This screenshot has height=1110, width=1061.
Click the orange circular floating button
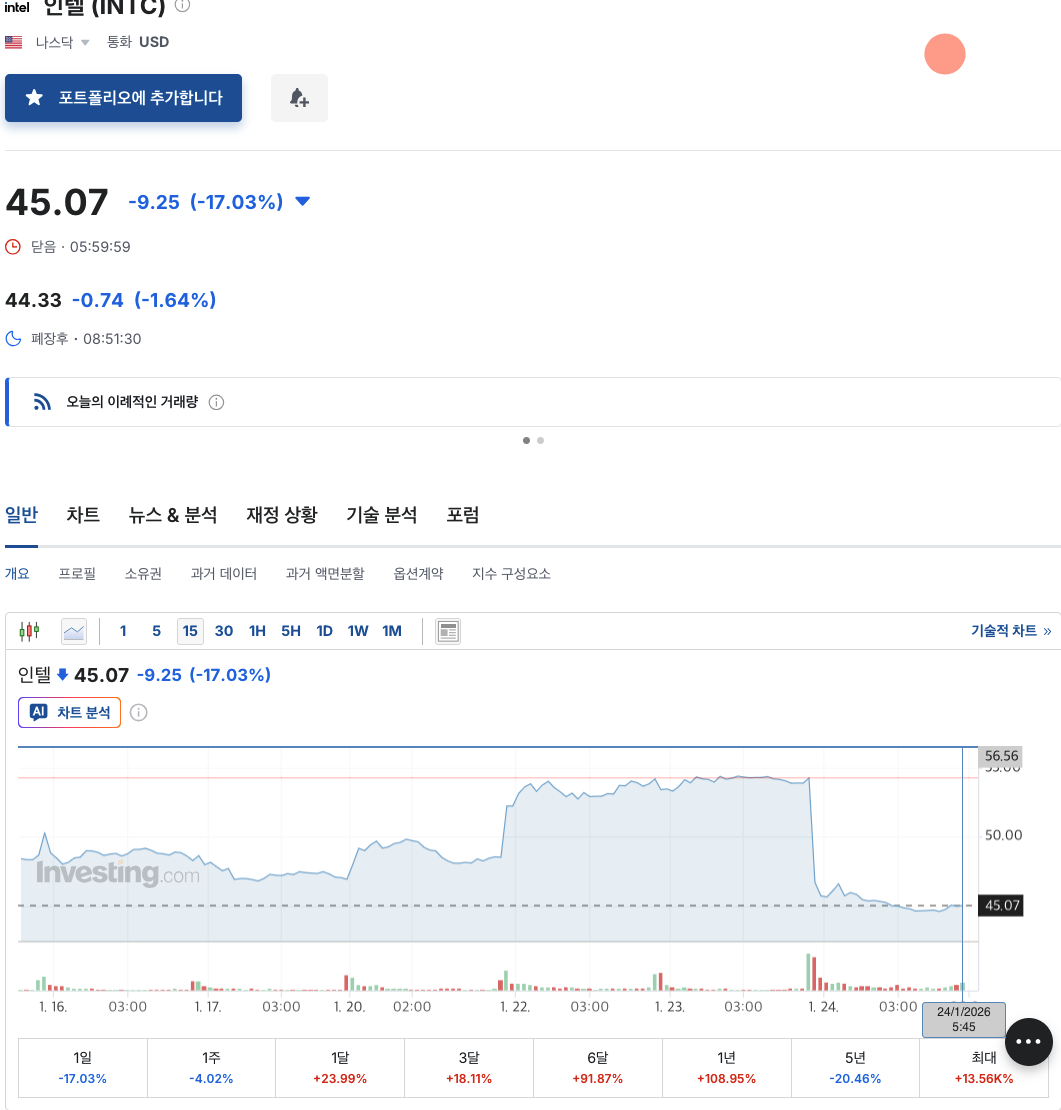tap(945, 54)
